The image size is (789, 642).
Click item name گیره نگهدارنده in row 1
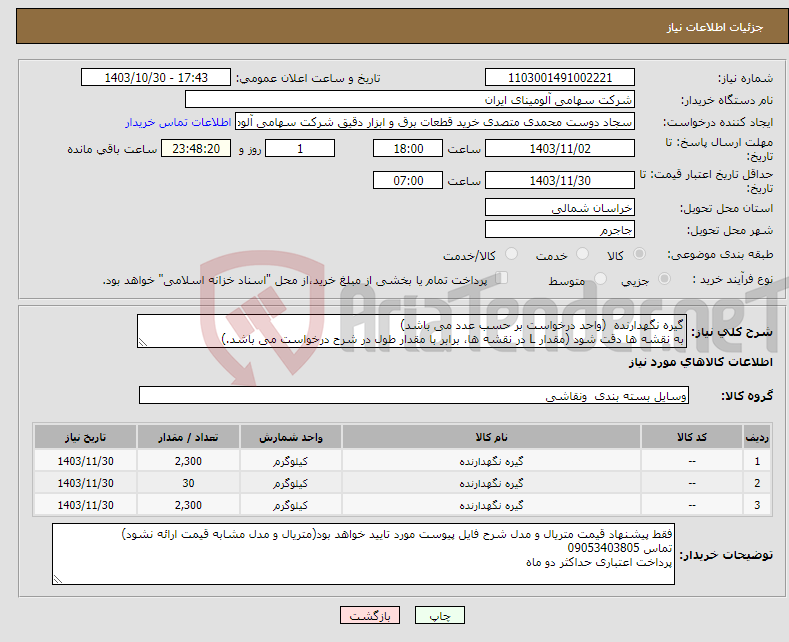coord(491,461)
